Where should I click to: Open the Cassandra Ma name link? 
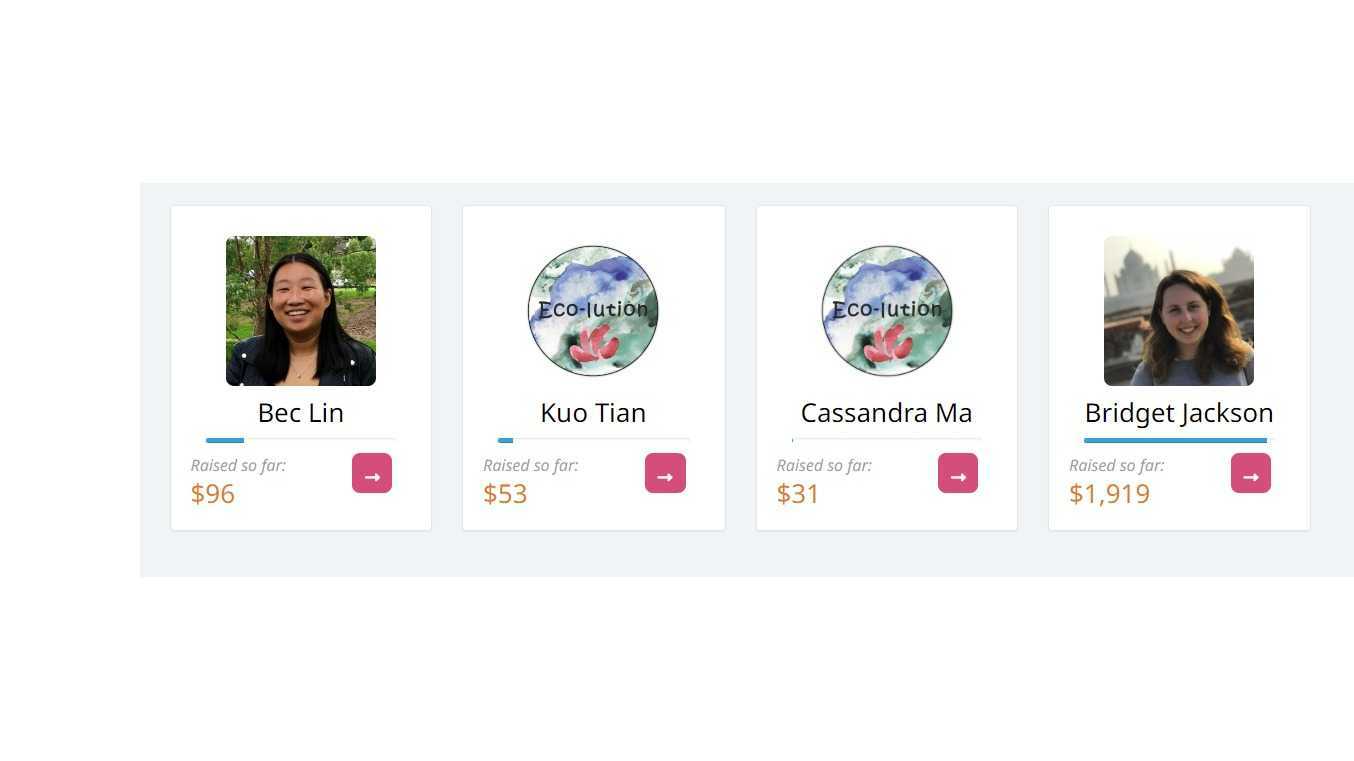pos(886,413)
